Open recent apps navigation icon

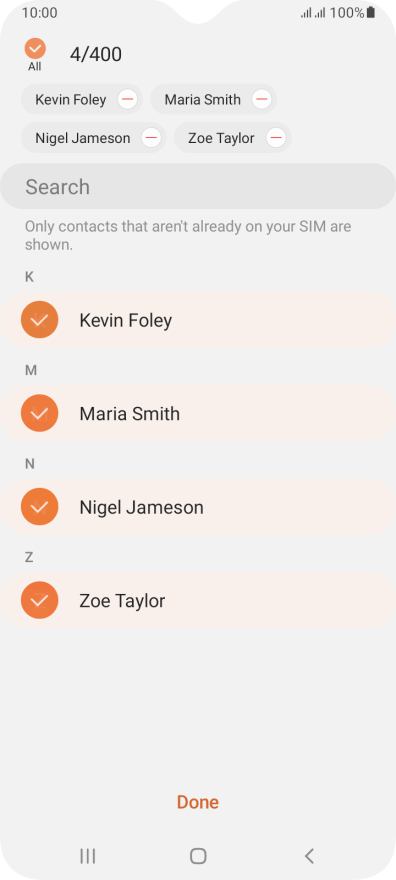[88, 856]
